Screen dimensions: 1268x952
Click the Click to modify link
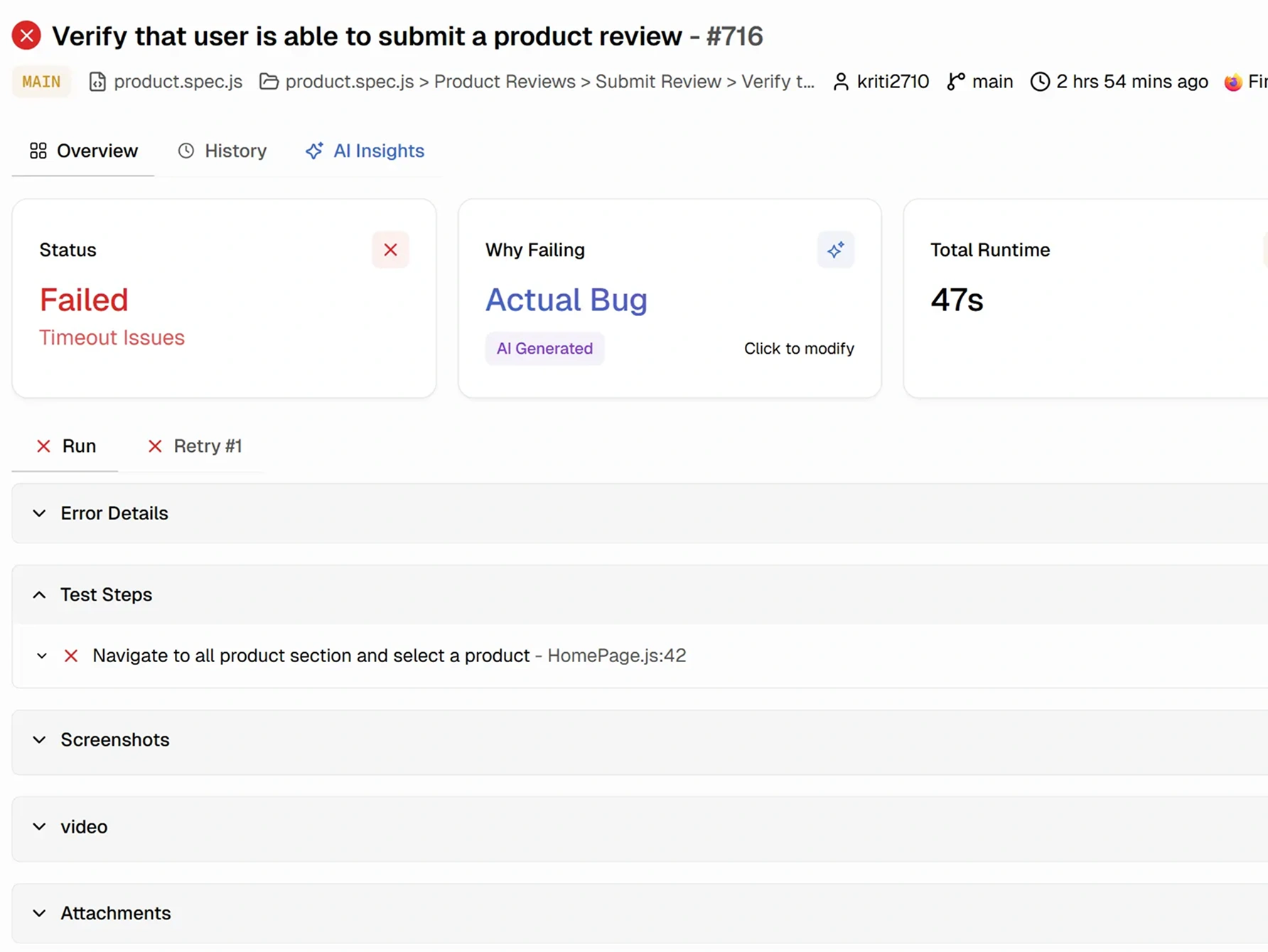[x=799, y=349]
